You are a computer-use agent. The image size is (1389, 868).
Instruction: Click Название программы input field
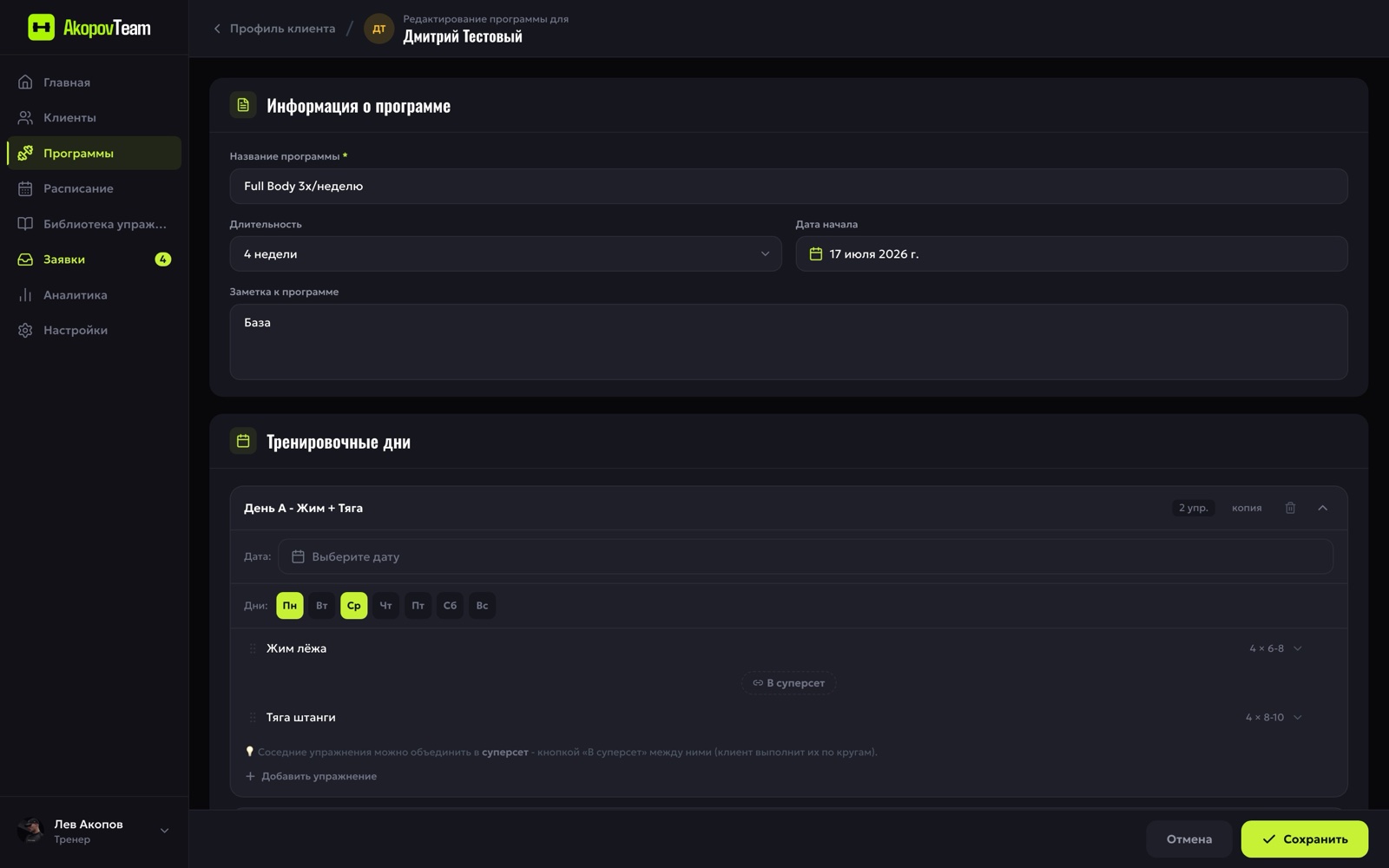point(788,186)
